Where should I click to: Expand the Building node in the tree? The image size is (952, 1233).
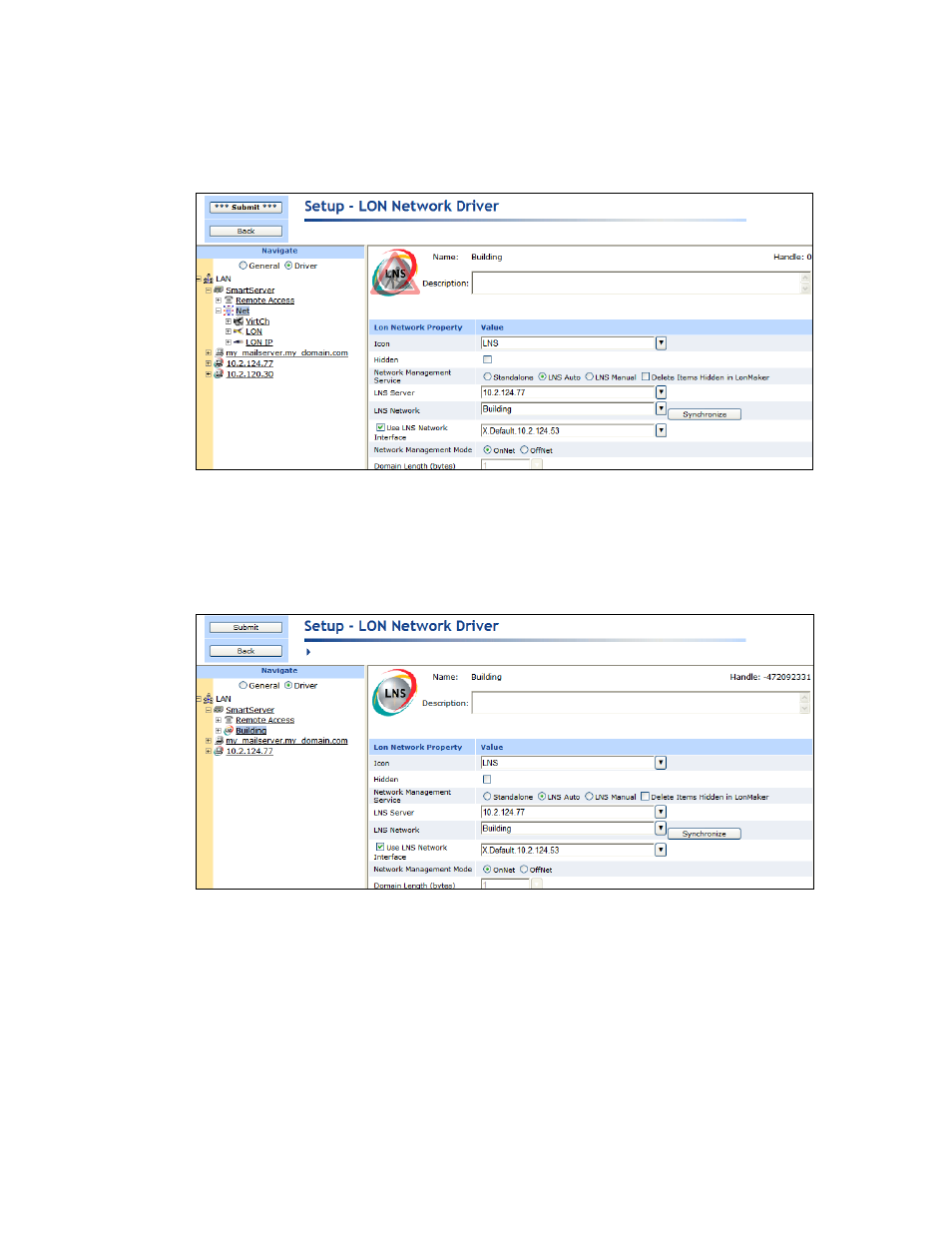[219, 730]
